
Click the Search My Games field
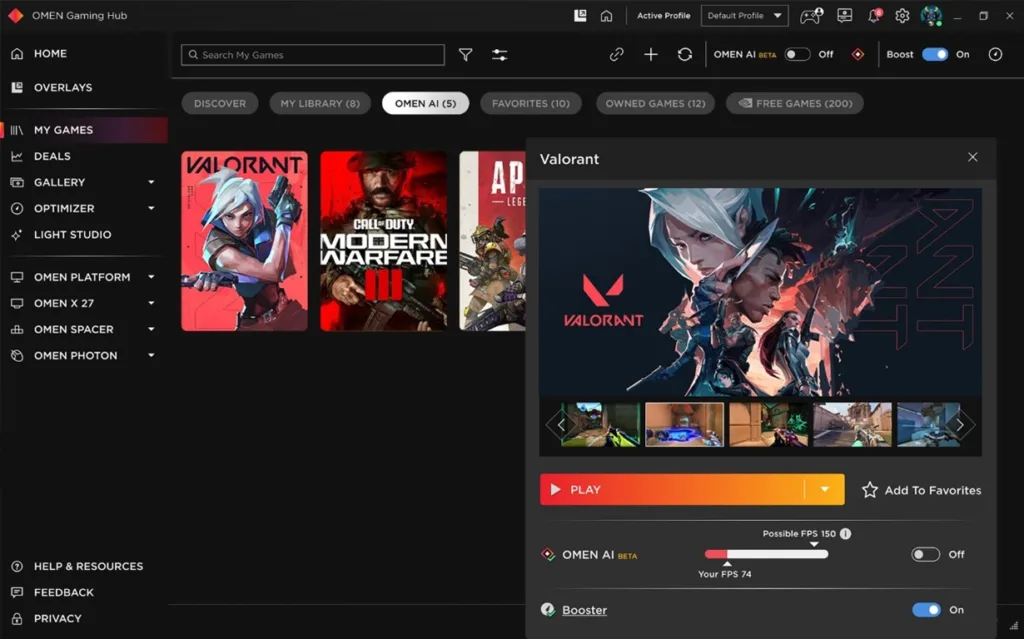click(x=313, y=55)
